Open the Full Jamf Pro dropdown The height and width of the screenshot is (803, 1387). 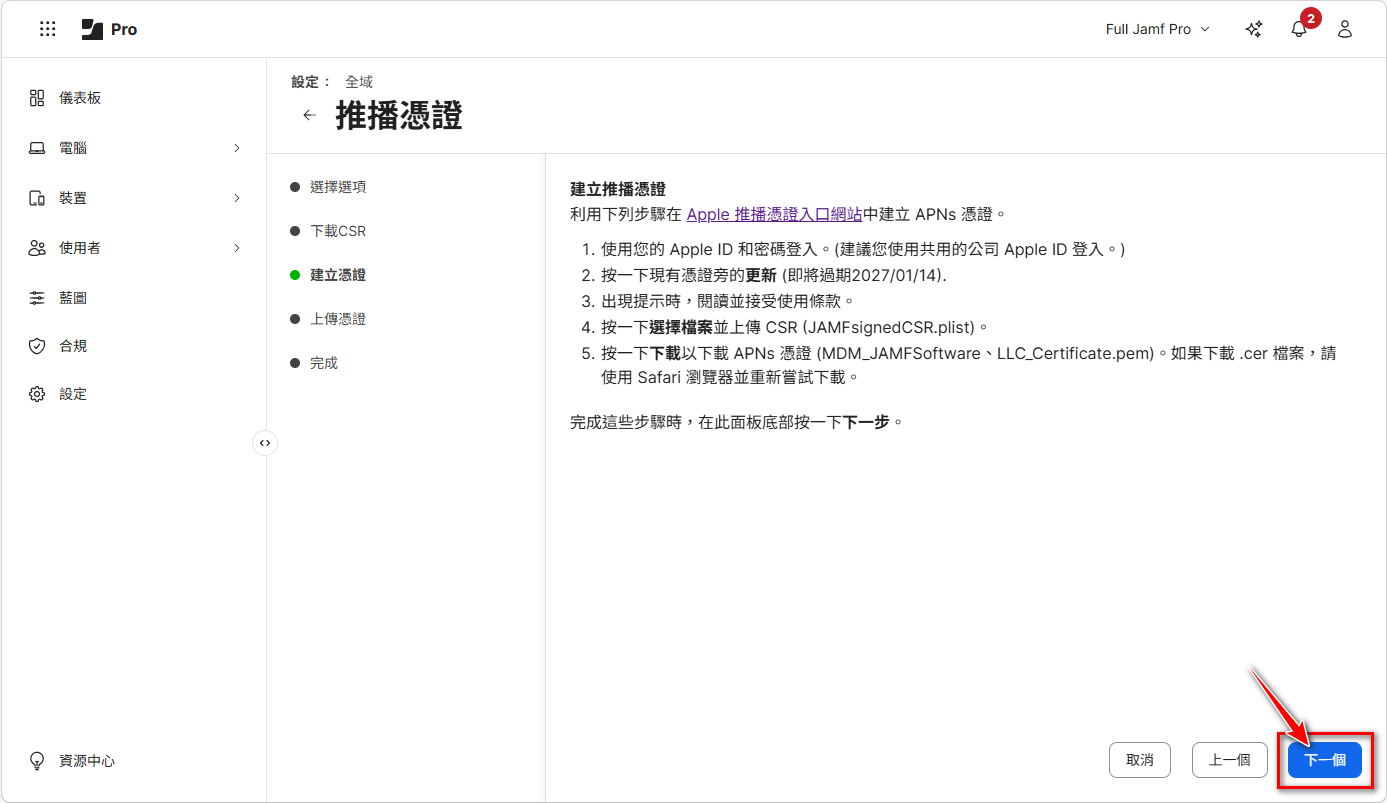click(1157, 29)
